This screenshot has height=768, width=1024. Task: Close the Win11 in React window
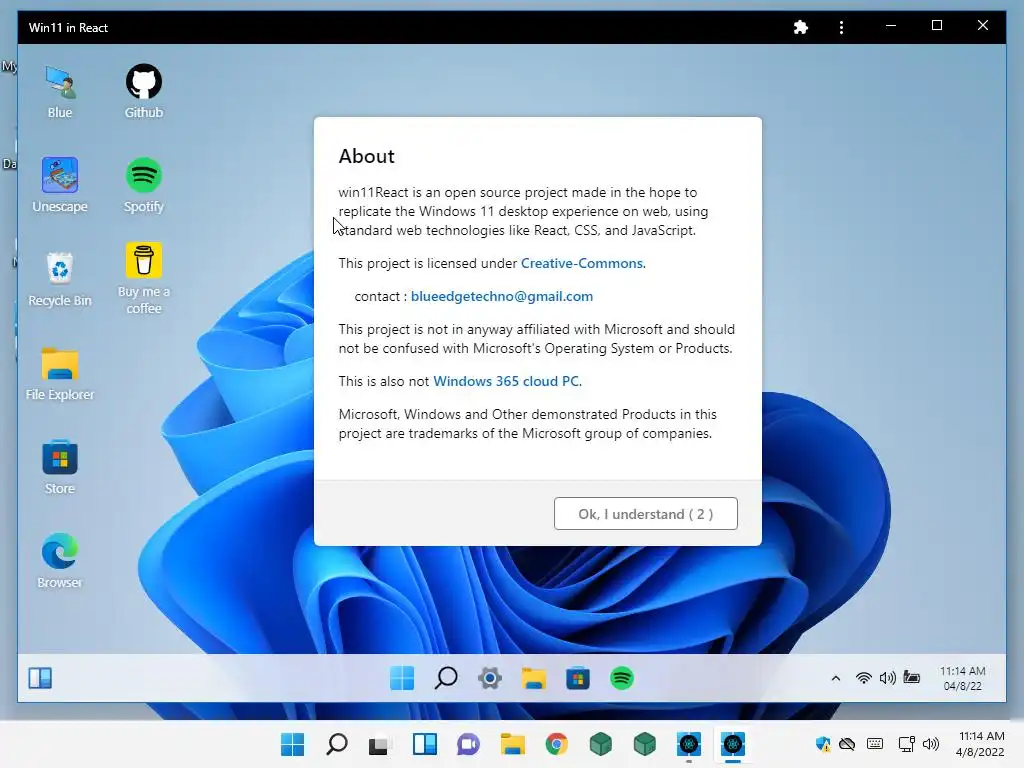click(982, 26)
